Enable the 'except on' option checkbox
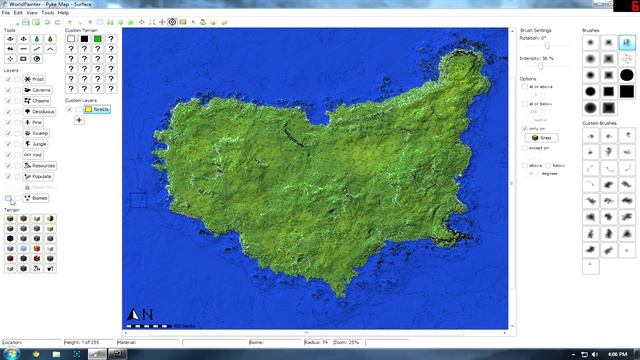640x360 pixels. coord(524,148)
